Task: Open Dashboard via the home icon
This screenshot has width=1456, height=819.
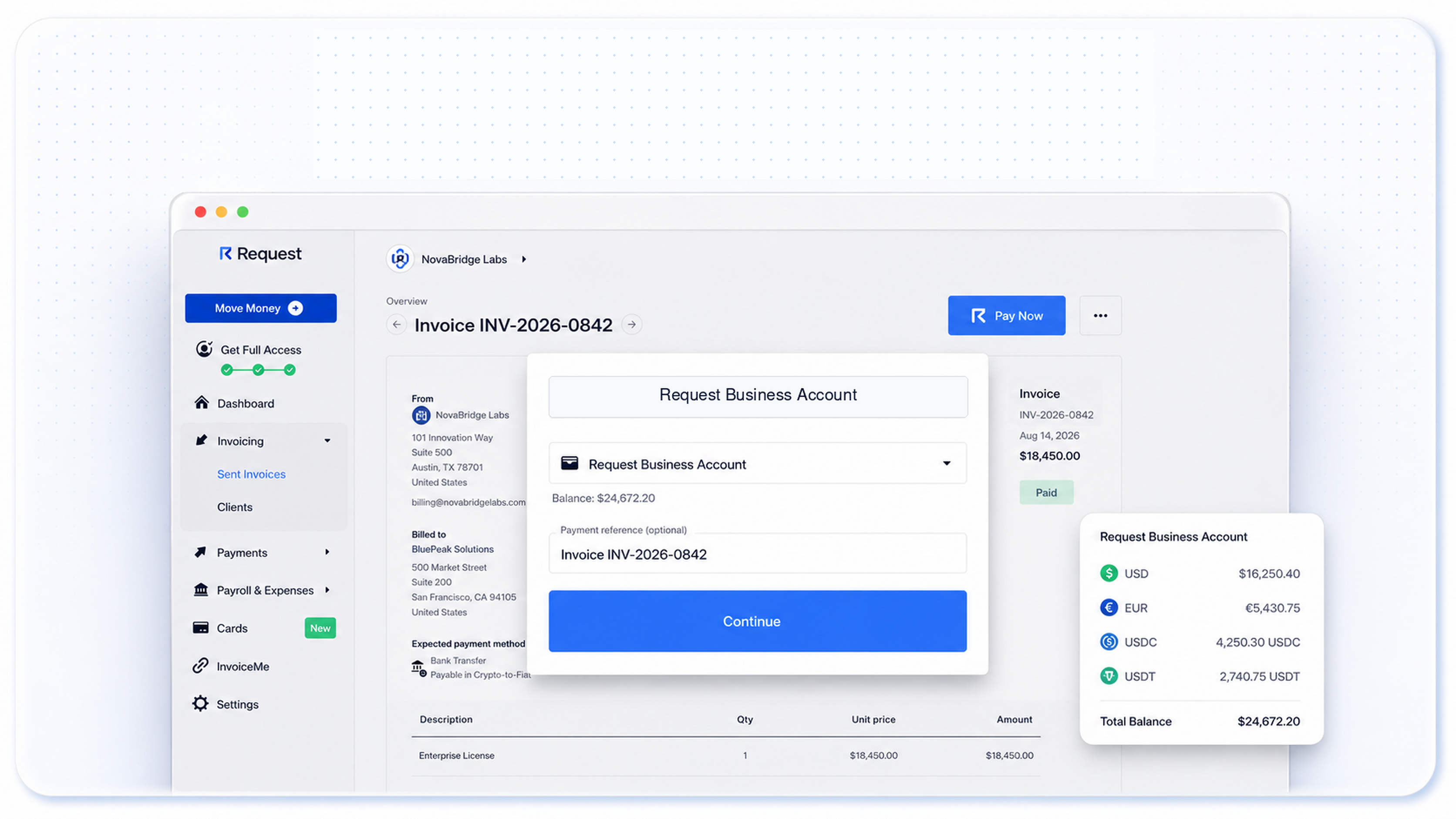Action: click(x=201, y=403)
